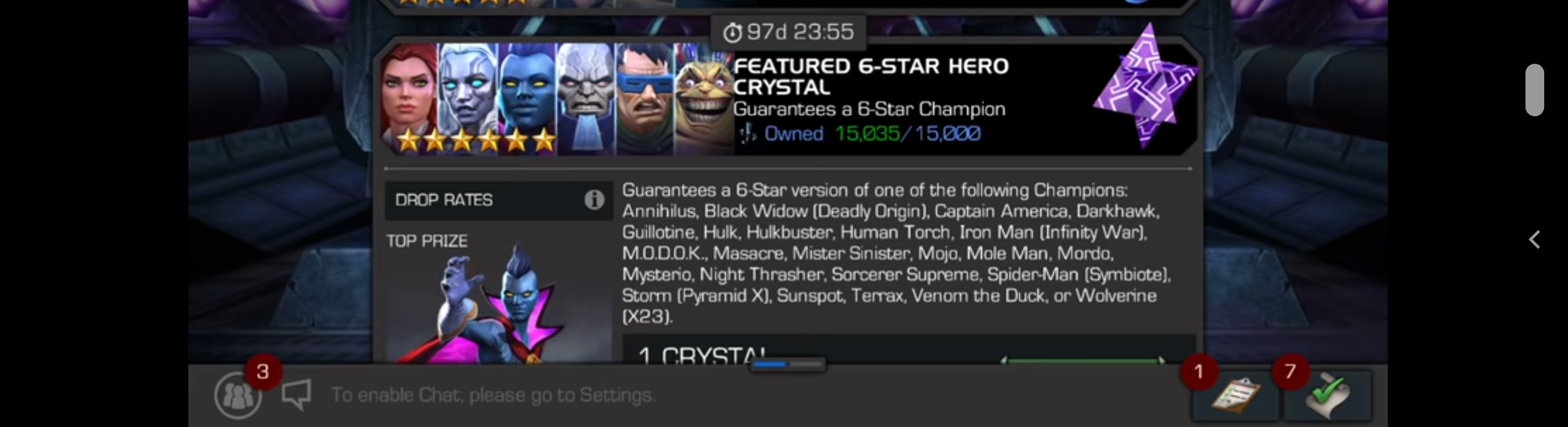Tap the Featured 6-Star Hero Crystal title
Image resolution: width=1568 pixels, height=427 pixels.
point(871,76)
